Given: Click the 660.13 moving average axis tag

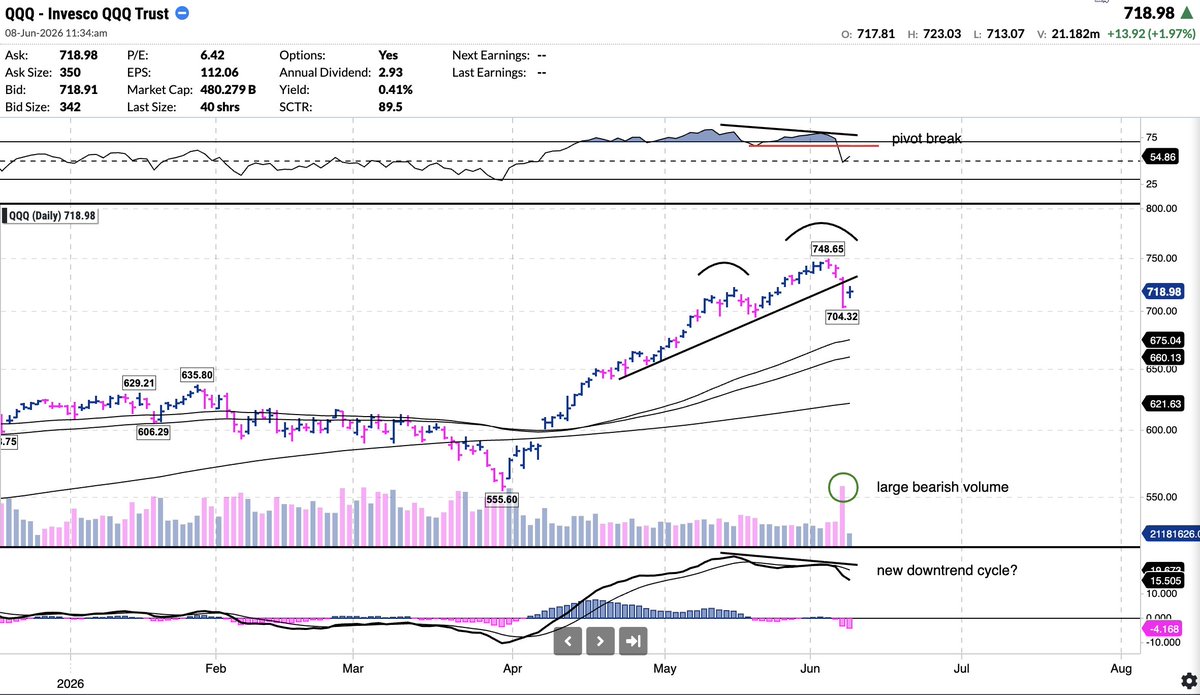Looking at the screenshot, I should [x=1166, y=357].
